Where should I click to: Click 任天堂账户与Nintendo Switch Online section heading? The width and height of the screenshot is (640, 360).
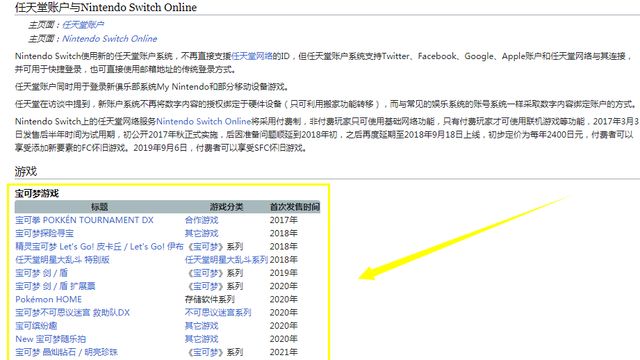[106, 7]
